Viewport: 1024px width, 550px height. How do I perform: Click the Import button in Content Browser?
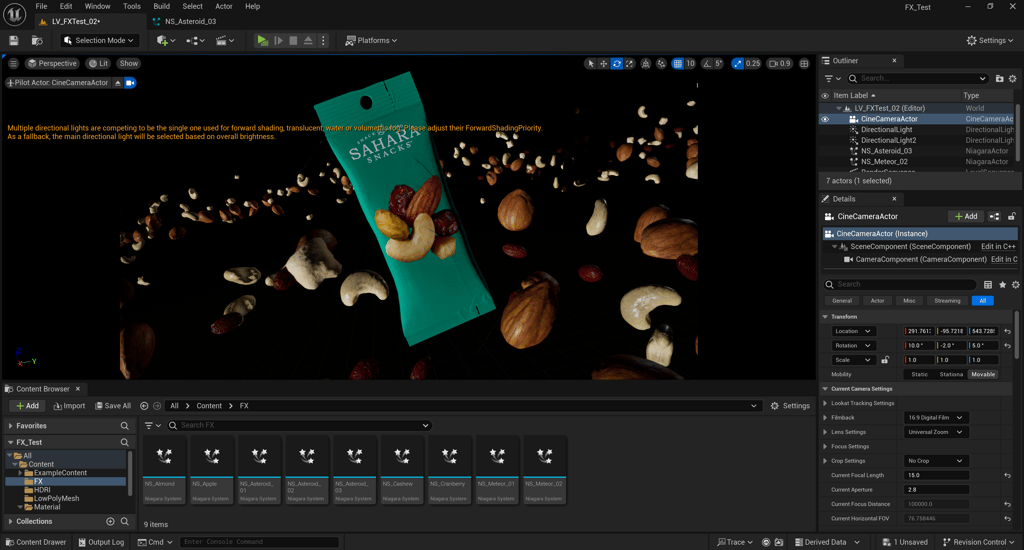(x=68, y=406)
